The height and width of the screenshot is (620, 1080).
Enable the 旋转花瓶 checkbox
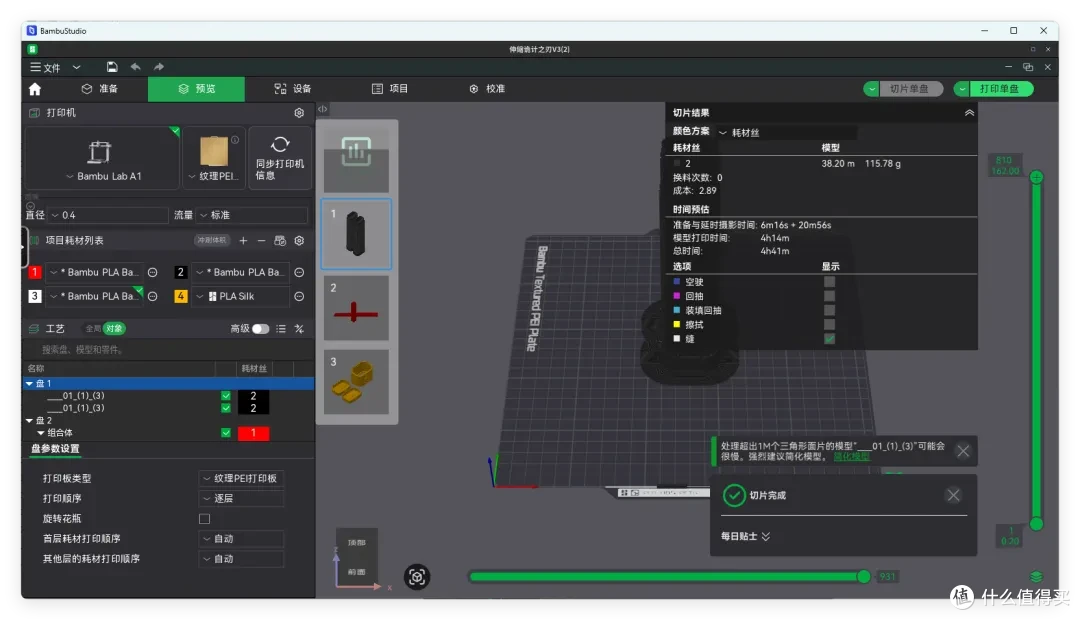pos(205,519)
